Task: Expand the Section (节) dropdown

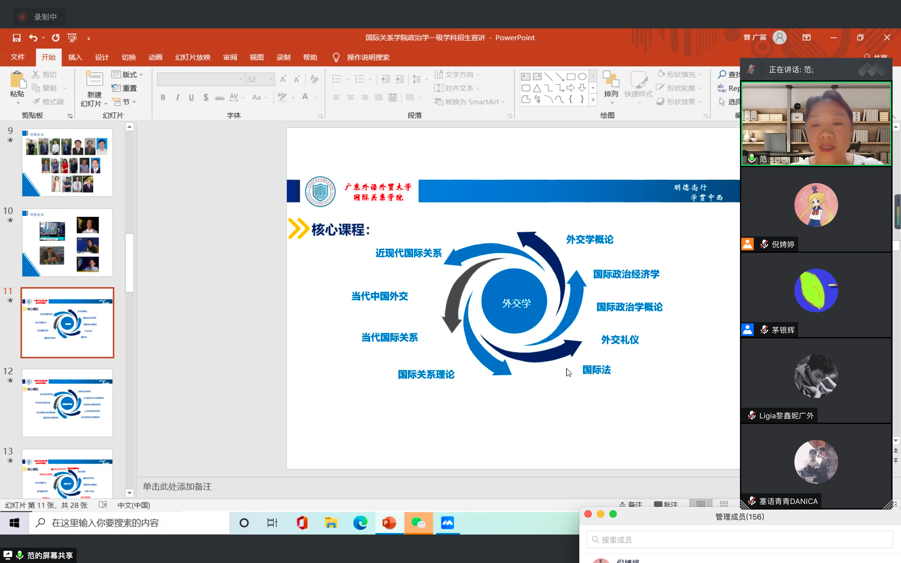Action: [x=125, y=102]
